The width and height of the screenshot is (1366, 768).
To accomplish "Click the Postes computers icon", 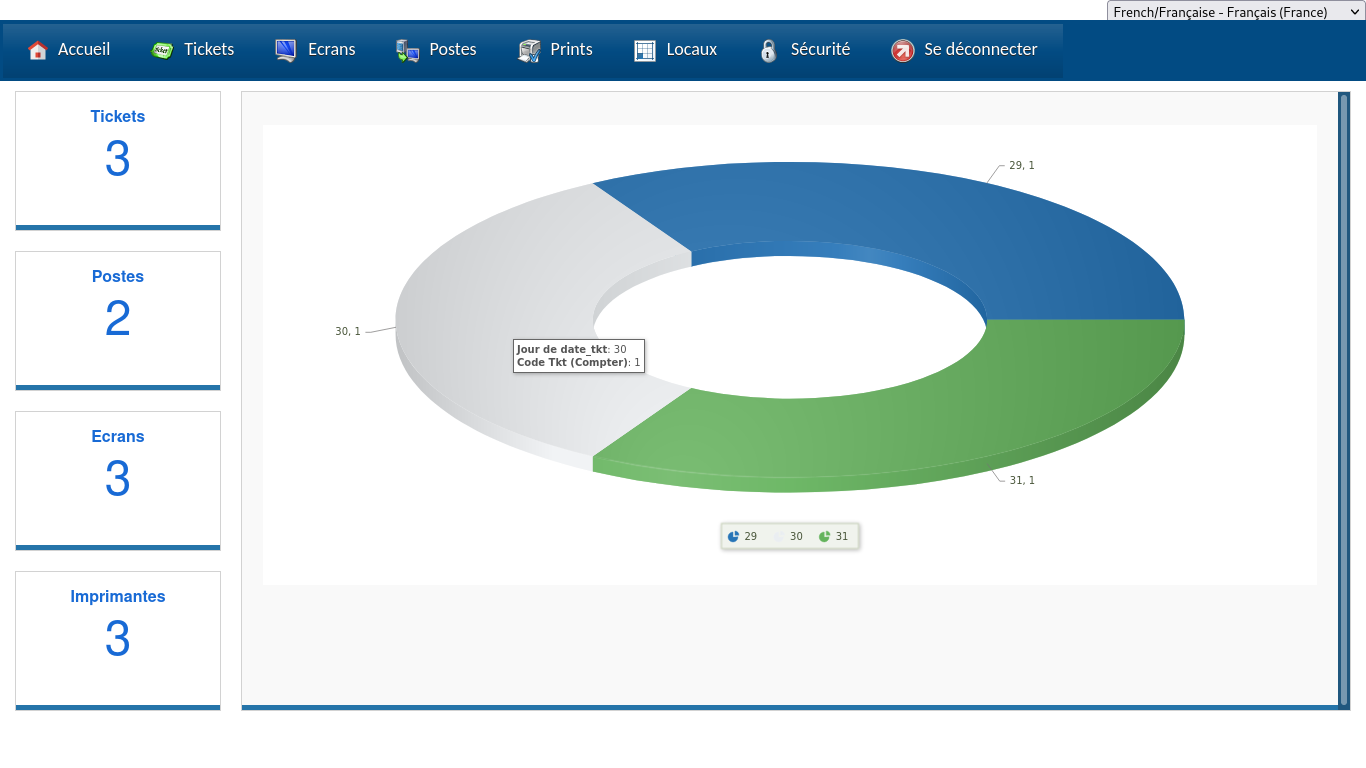I will tap(407, 50).
